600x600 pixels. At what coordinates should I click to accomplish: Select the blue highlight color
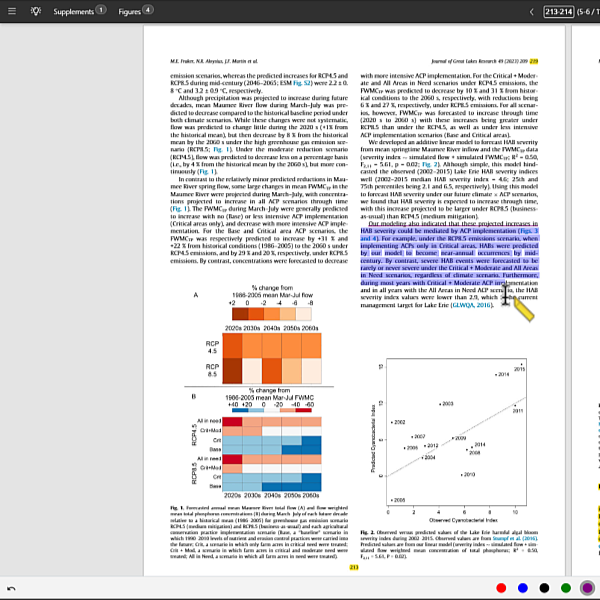click(x=522, y=588)
